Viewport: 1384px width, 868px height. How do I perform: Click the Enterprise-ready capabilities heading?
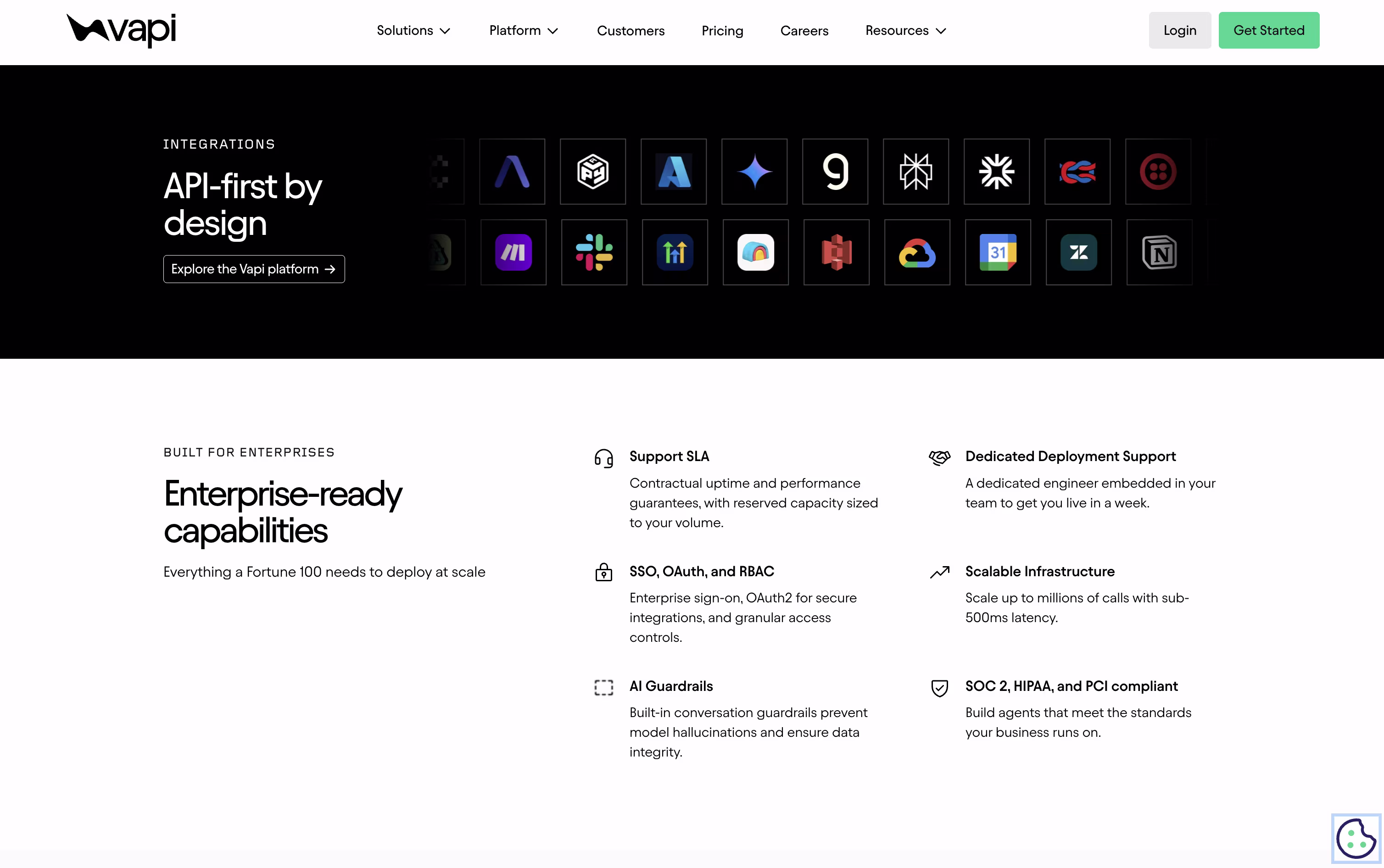tap(283, 512)
